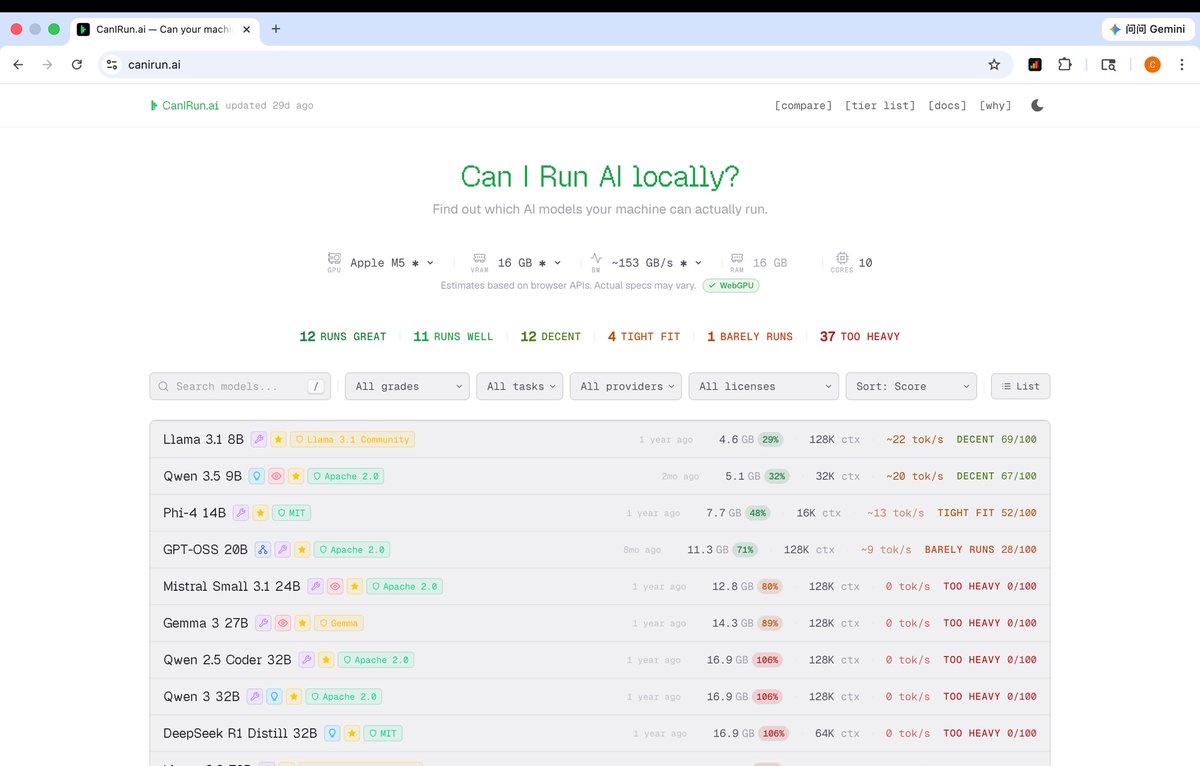The width and height of the screenshot is (1200, 766).
Task: Click the site information icon in the address bar
Action: (112, 64)
